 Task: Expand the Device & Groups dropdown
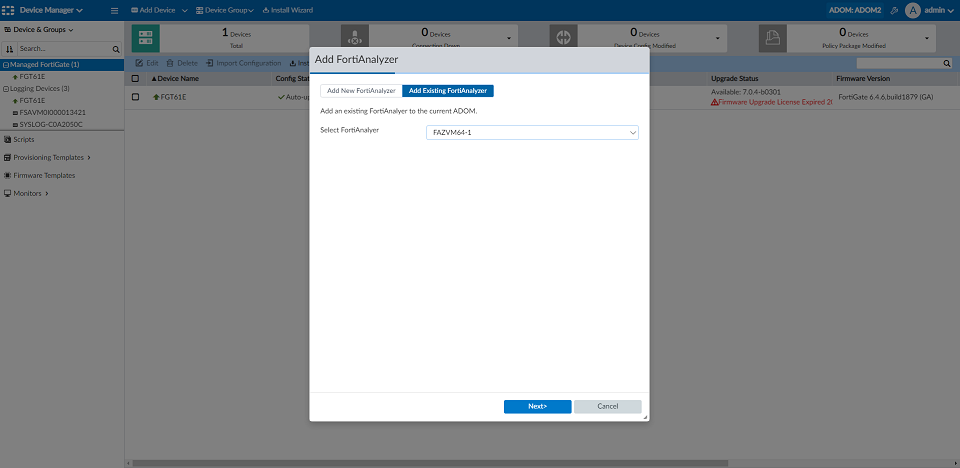(x=39, y=29)
